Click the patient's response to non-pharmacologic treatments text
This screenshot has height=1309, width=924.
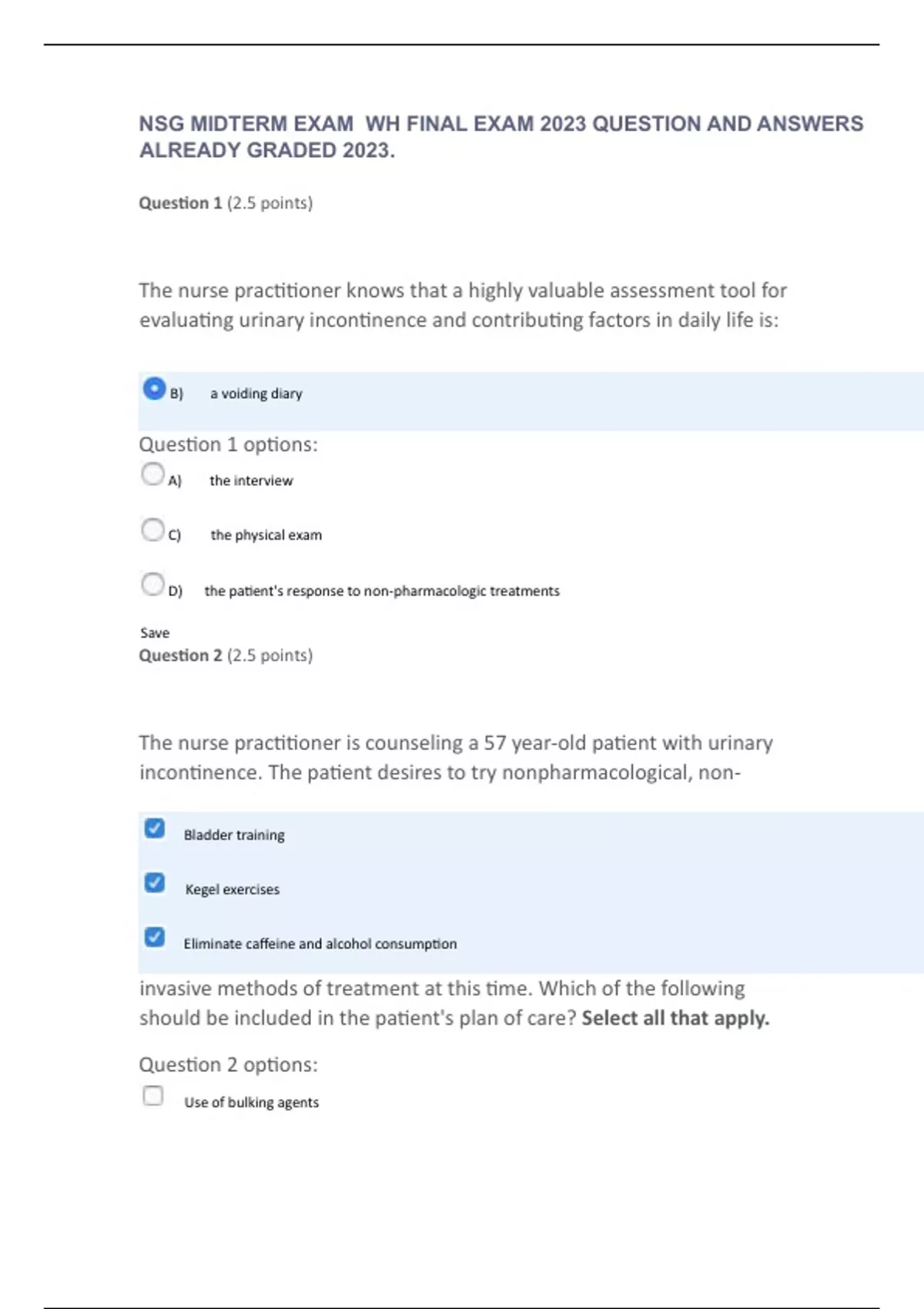click(x=382, y=591)
